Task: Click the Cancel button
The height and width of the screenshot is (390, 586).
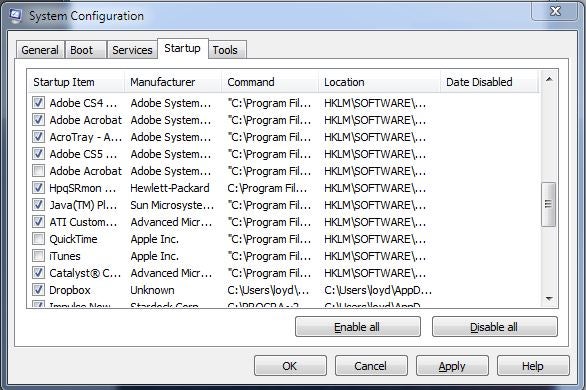Action: [x=371, y=366]
